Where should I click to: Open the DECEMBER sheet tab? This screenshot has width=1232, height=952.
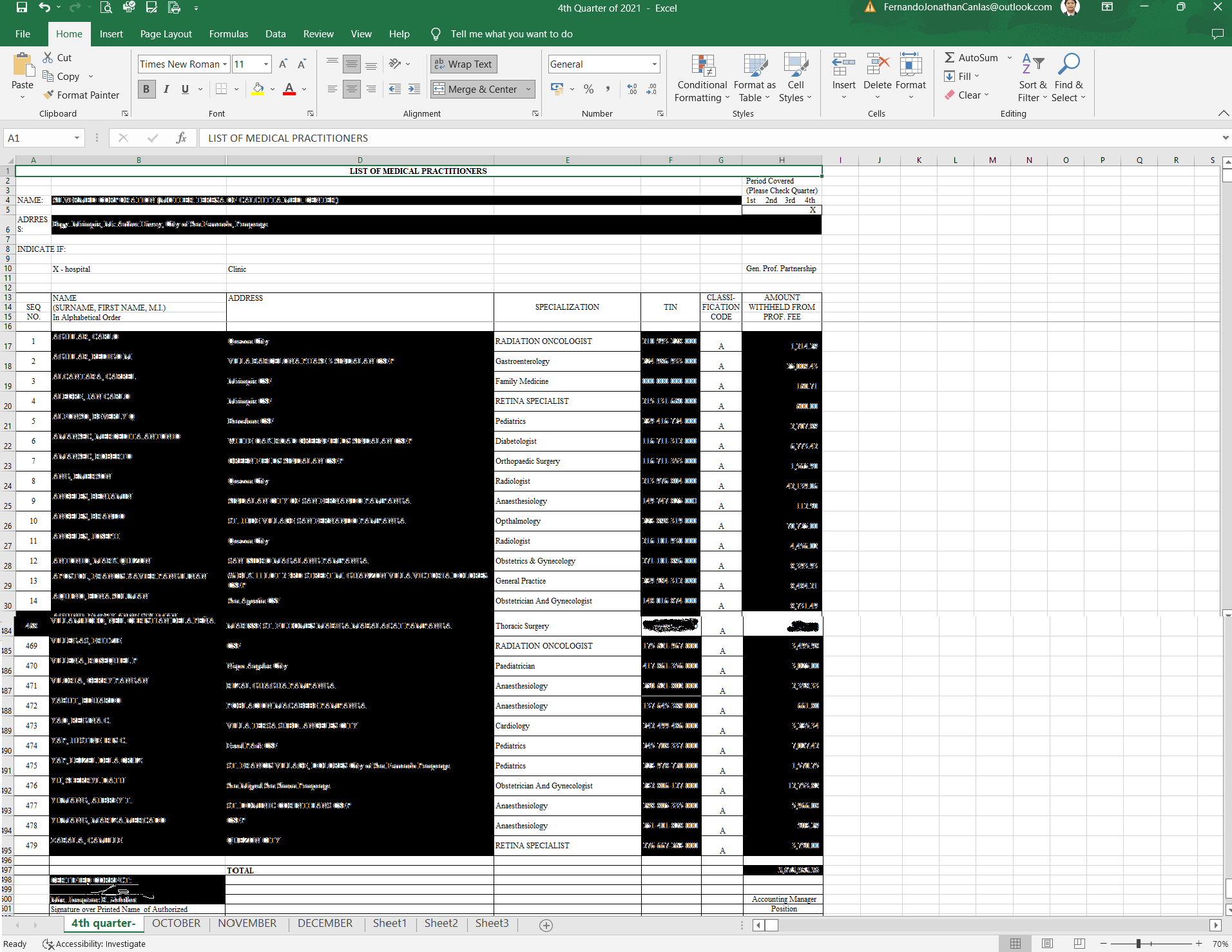click(x=325, y=923)
